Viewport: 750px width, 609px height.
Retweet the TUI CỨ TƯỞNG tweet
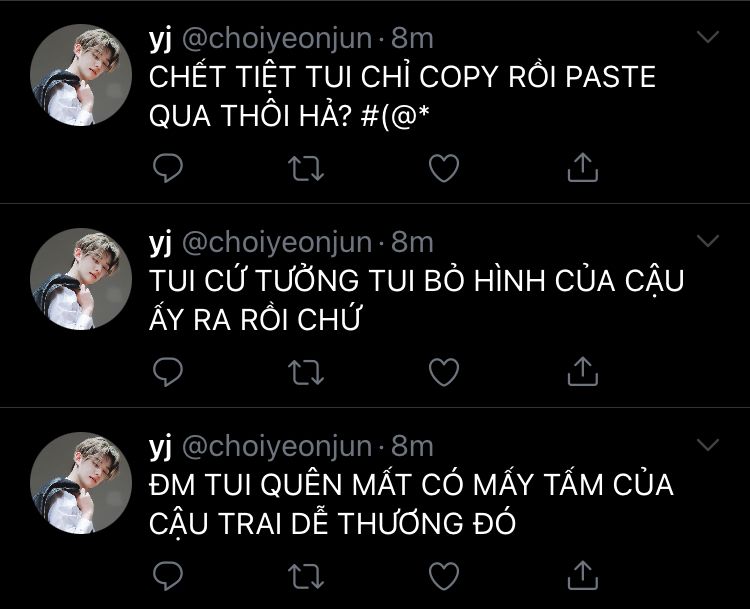tap(306, 372)
